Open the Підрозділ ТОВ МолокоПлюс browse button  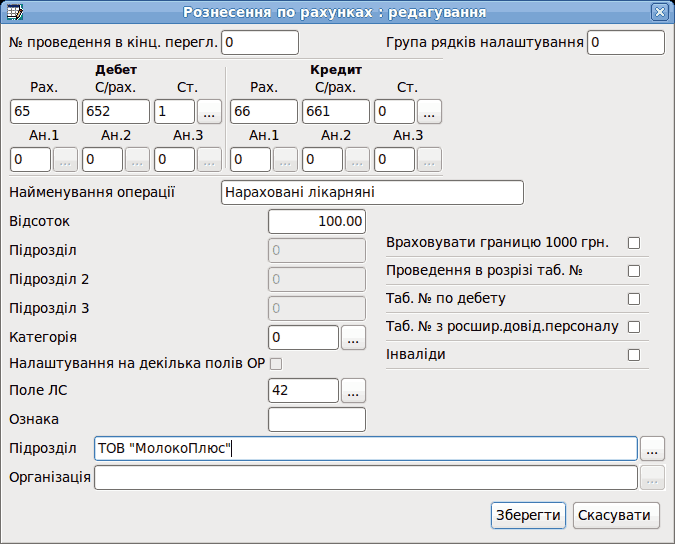tap(652, 448)
